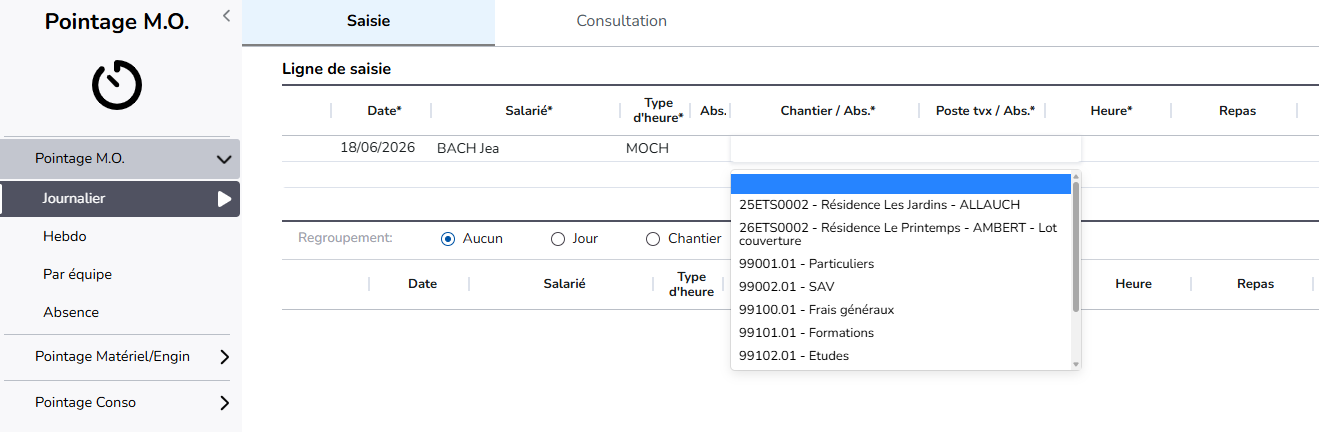Click the Heure header in the lower table
Viewport: 1319px width, 432px height.
(x=1133, y=284)
